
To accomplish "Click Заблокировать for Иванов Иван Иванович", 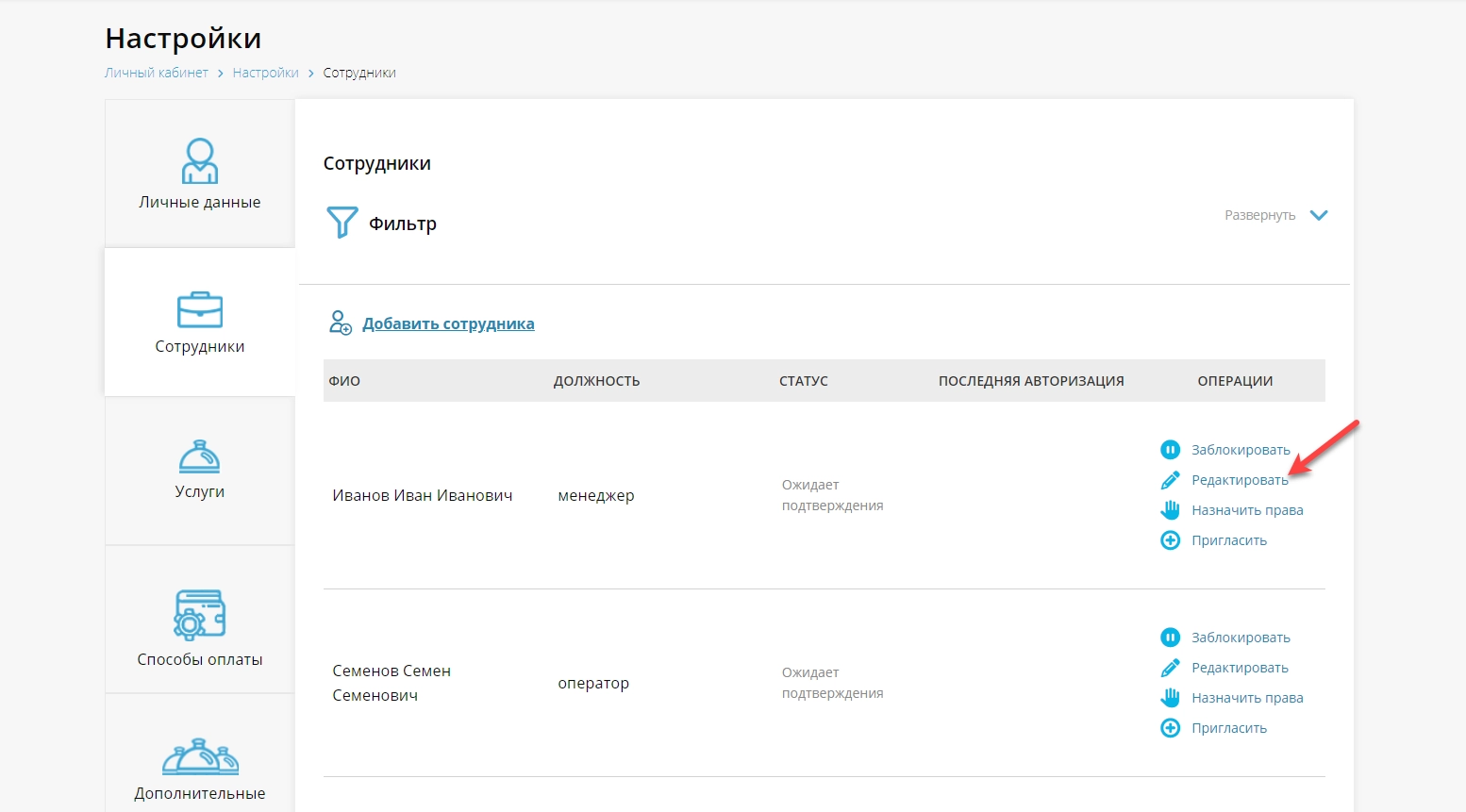I will tap(1241, 450).
